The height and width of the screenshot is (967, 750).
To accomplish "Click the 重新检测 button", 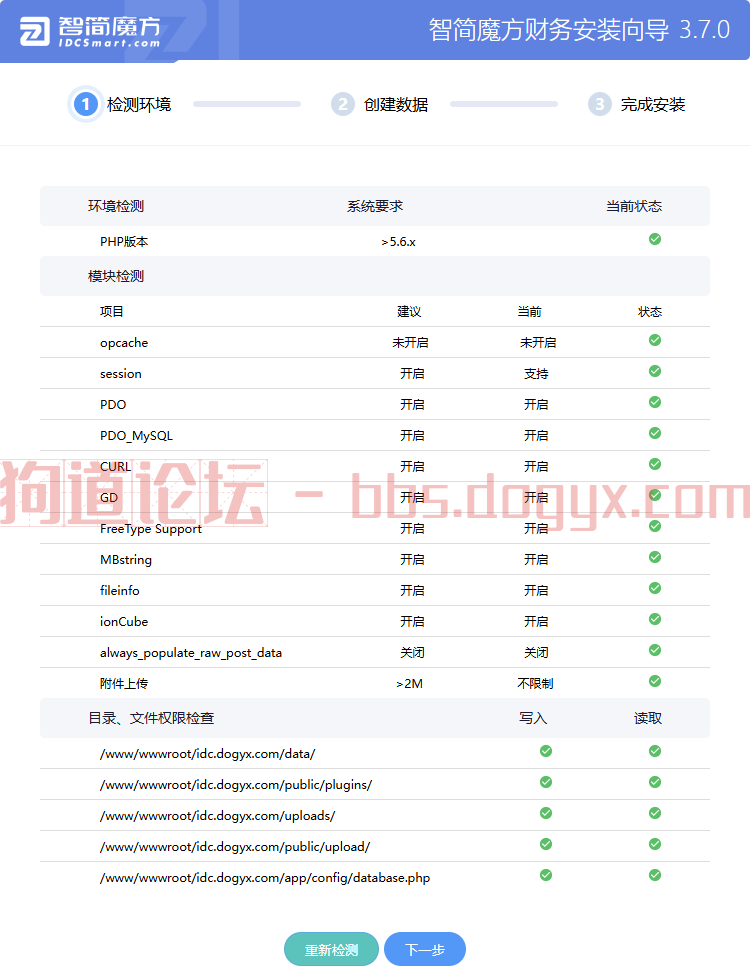I will (331, 950).
